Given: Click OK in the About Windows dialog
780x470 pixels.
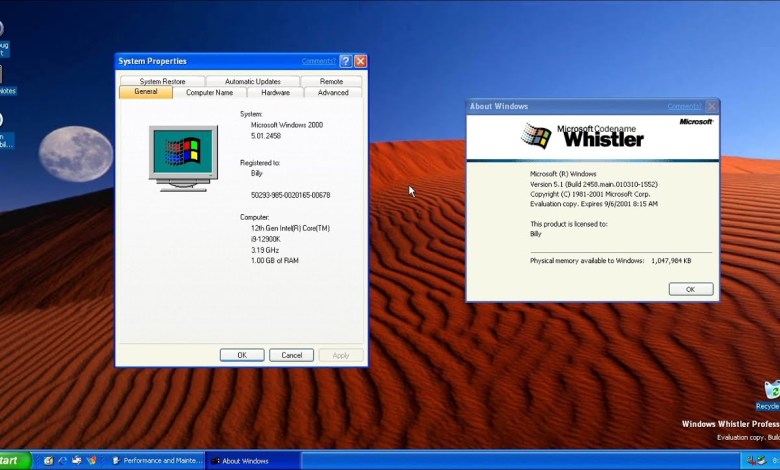Looking at the screenshot, I should (x=690, y=289).
